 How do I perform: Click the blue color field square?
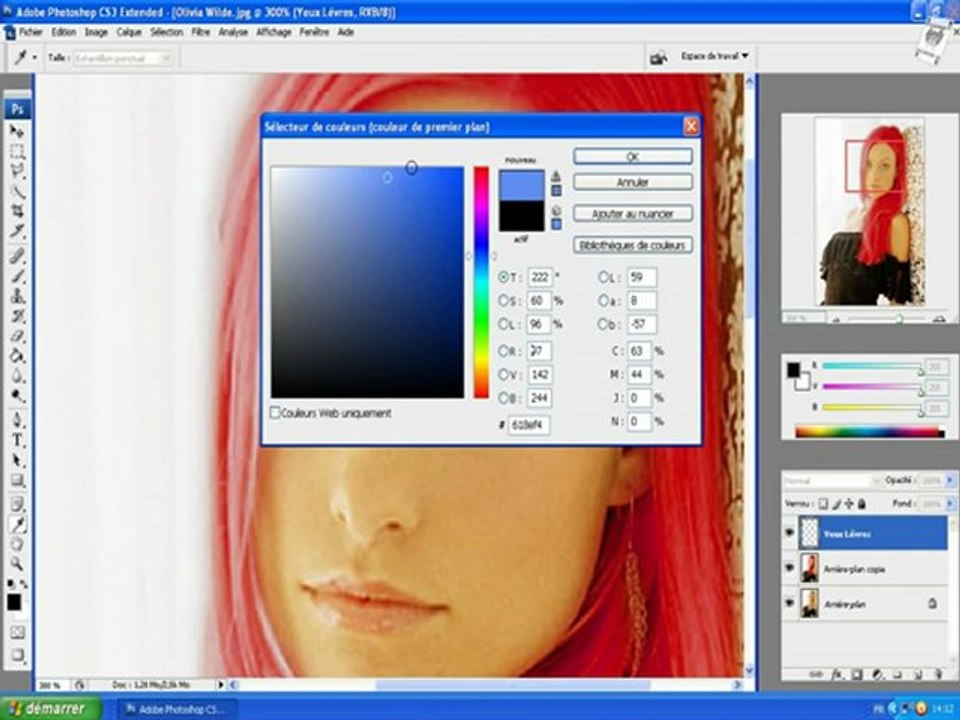[x=367, y=282]
